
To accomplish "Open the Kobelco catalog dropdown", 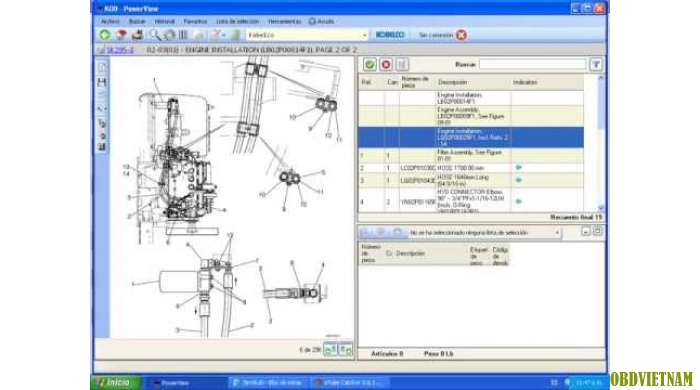I will click(x=307, y=35).
